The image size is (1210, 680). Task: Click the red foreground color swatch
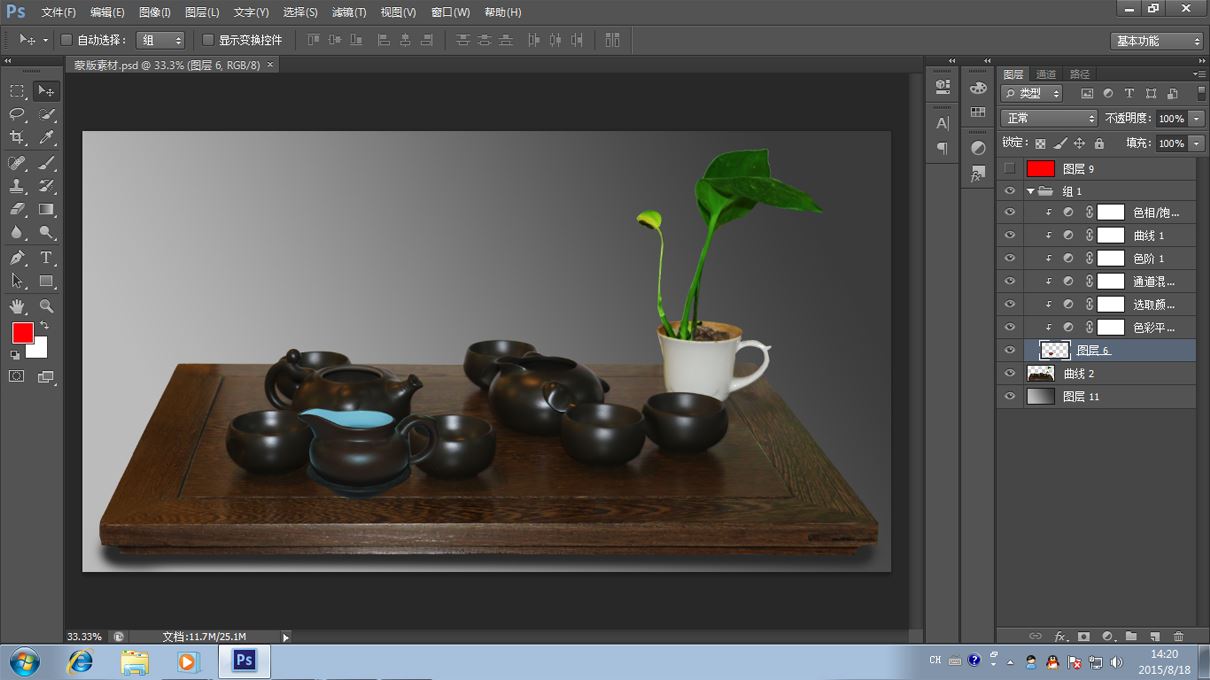[22, 332]
